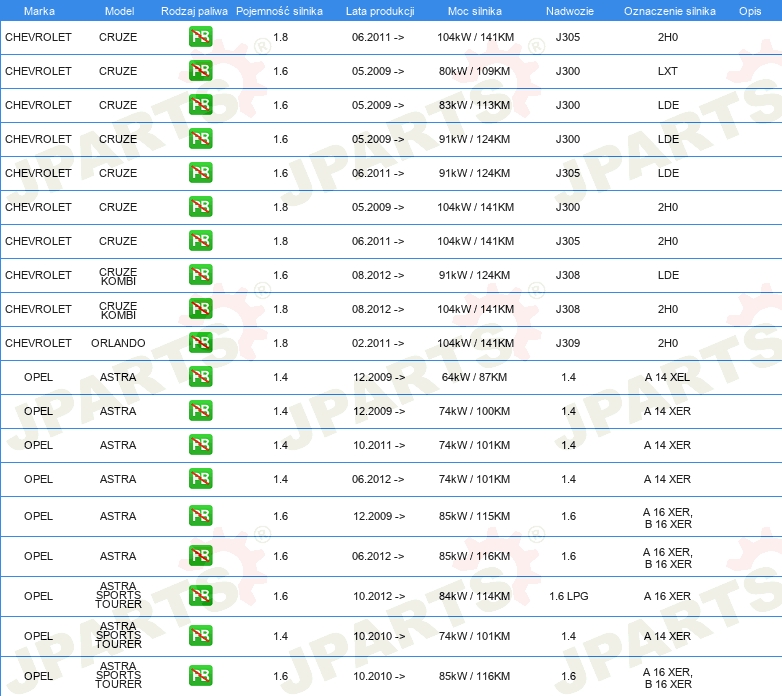This screenshot has width=782, height=696.
Task: Click the Marka column header
Action: coord(39,11)
